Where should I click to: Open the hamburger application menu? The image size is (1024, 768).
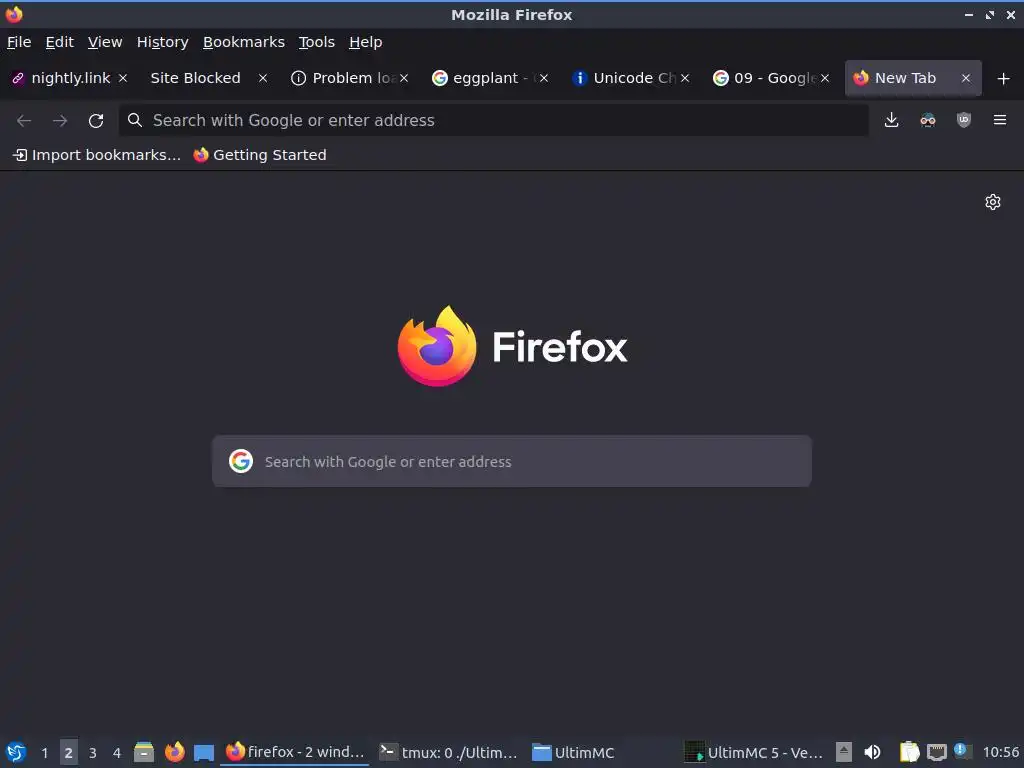click(x=1000, y=120)
